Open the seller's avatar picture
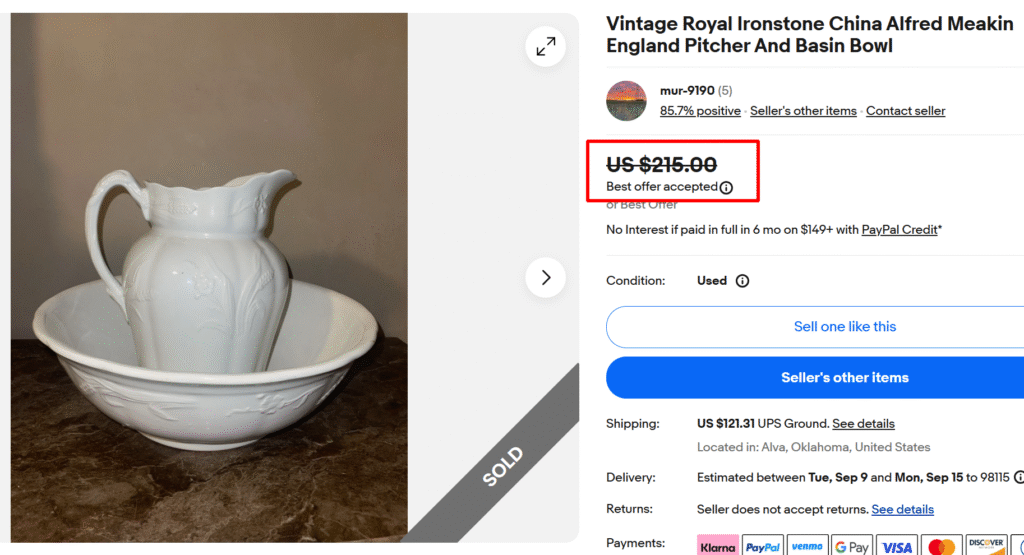This screenshot has width=1024, height=555. pos(626,101)
